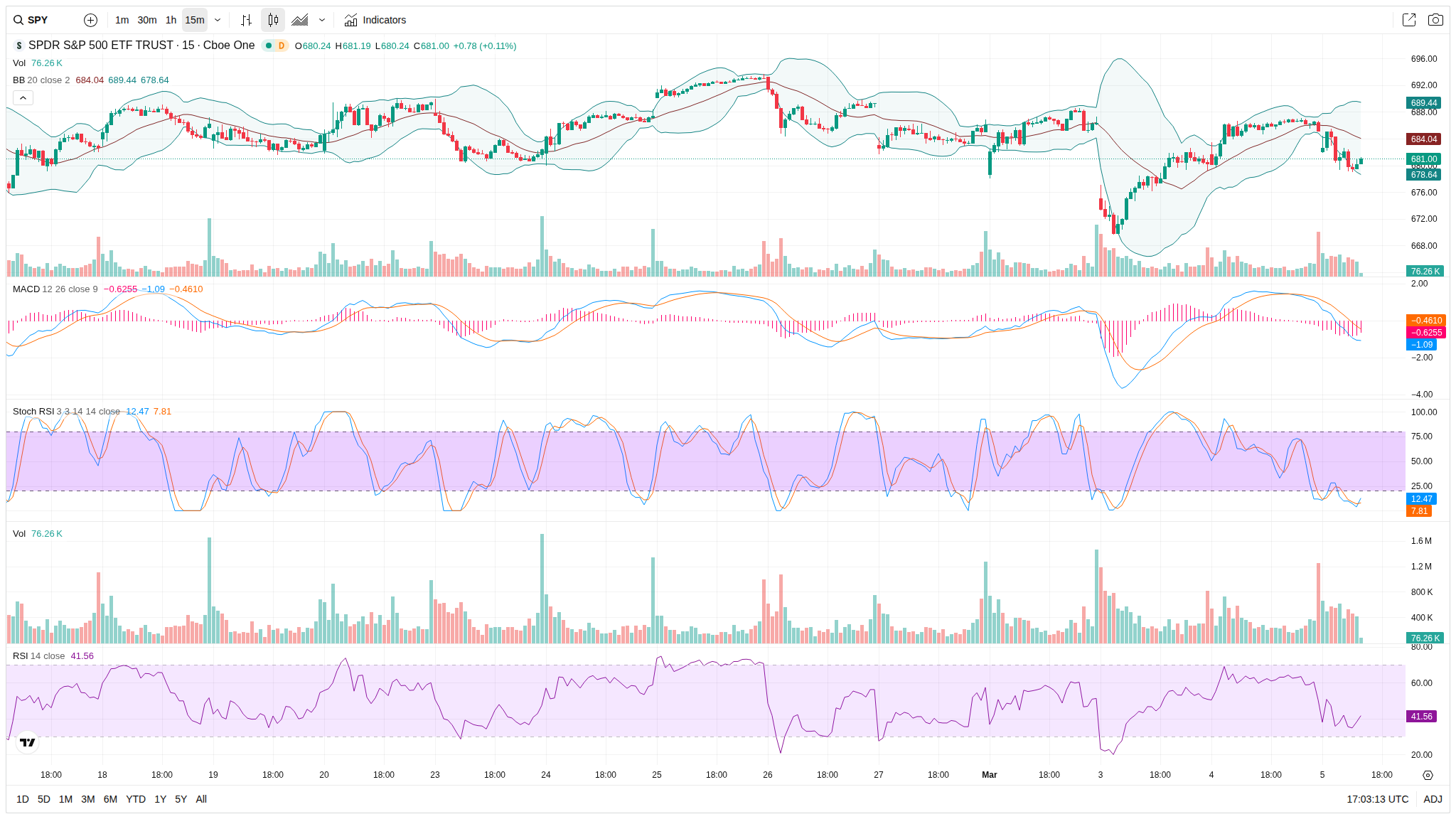Toggle the delayed data D badge
This screenshot has height=819, width=1456.
pyautogui.click(x=282, y=45)
